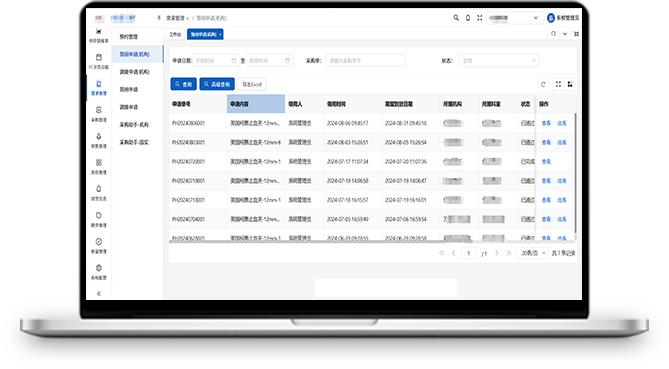The height and width of the screenshot is (369, 669).
Task: Click the blue 查询 search button
Action: [183, 84]
